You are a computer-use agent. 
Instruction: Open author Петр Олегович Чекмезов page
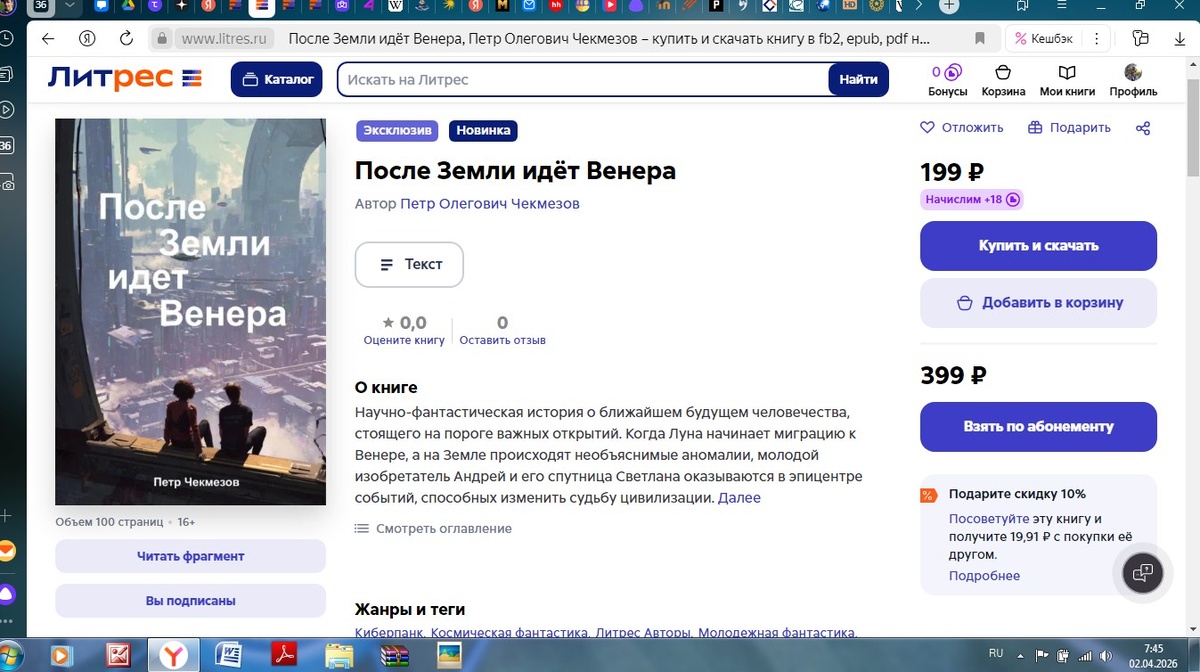pyautogui.click(x=490, y=203)
